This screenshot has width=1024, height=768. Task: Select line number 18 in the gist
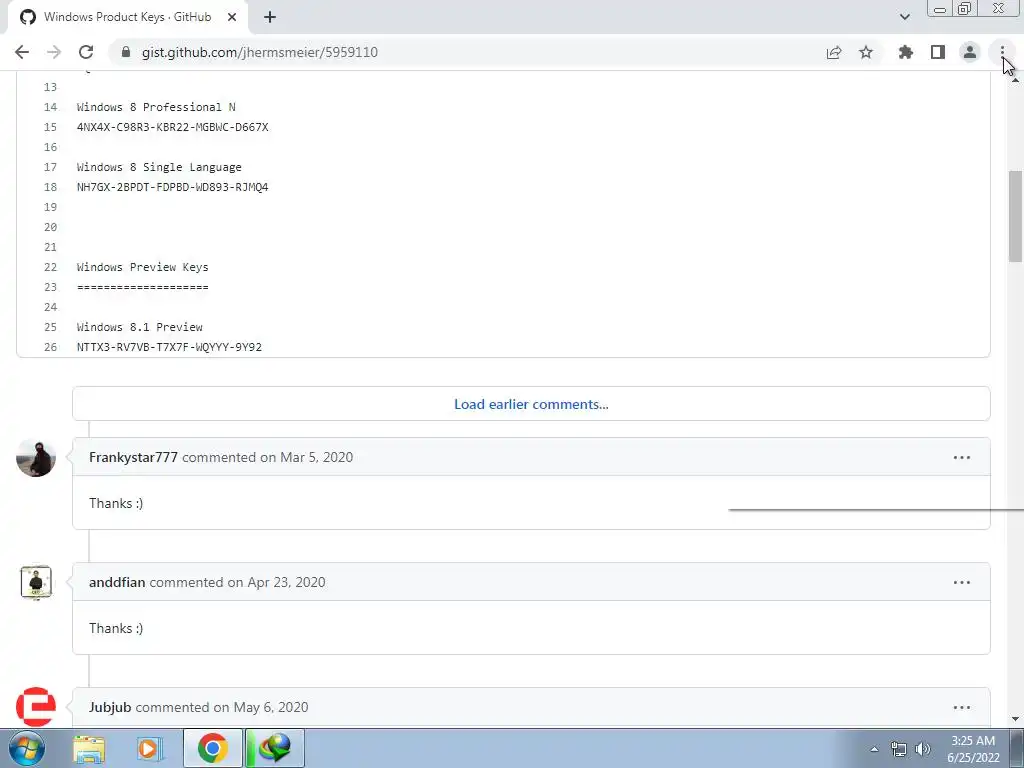click(50, 187)
